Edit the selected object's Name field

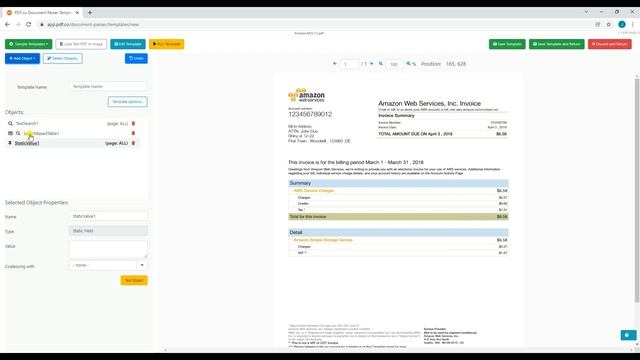tap(108, 216)
